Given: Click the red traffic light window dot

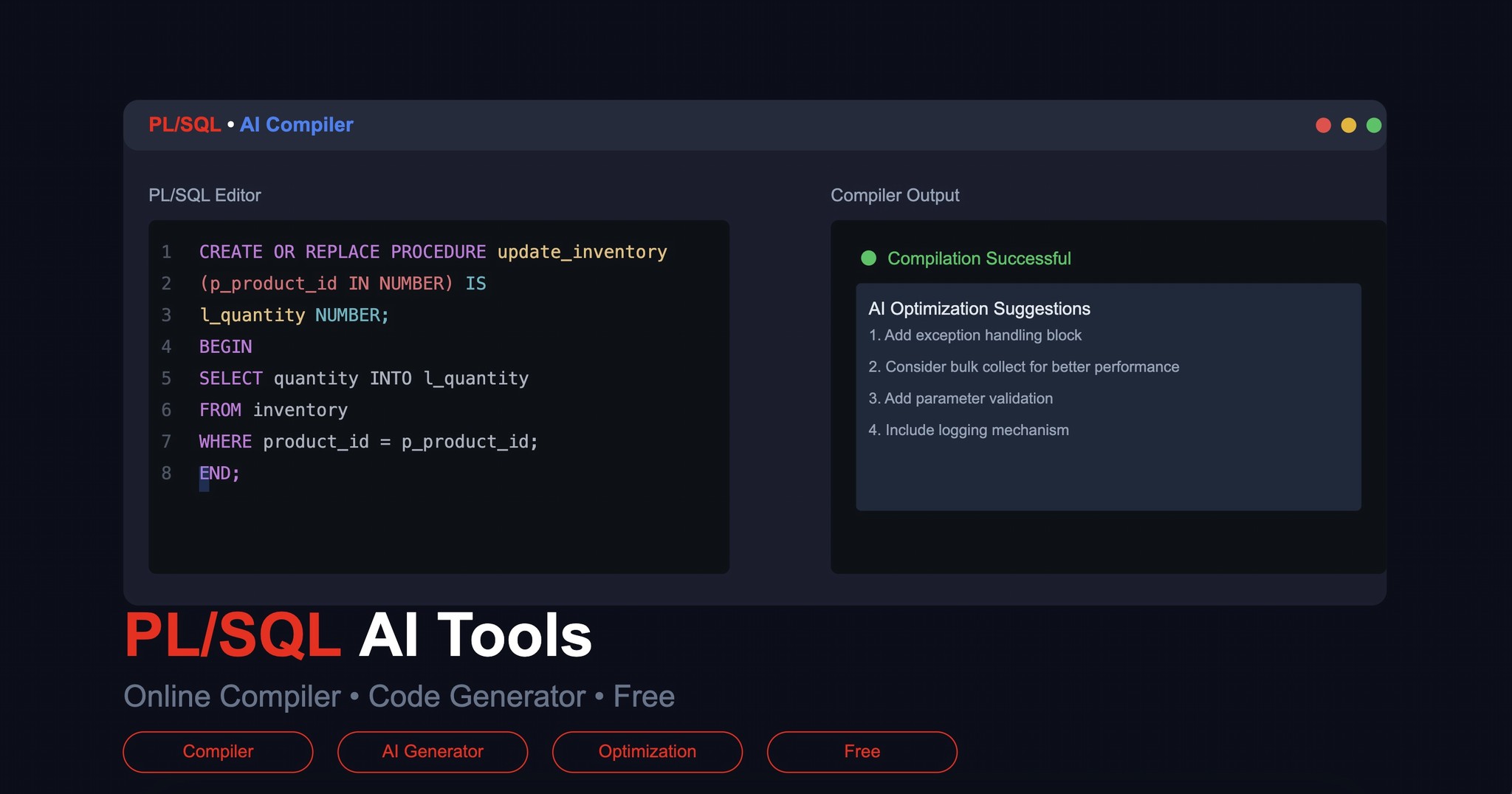Looking at the screenshot, I should point(1322,125).
